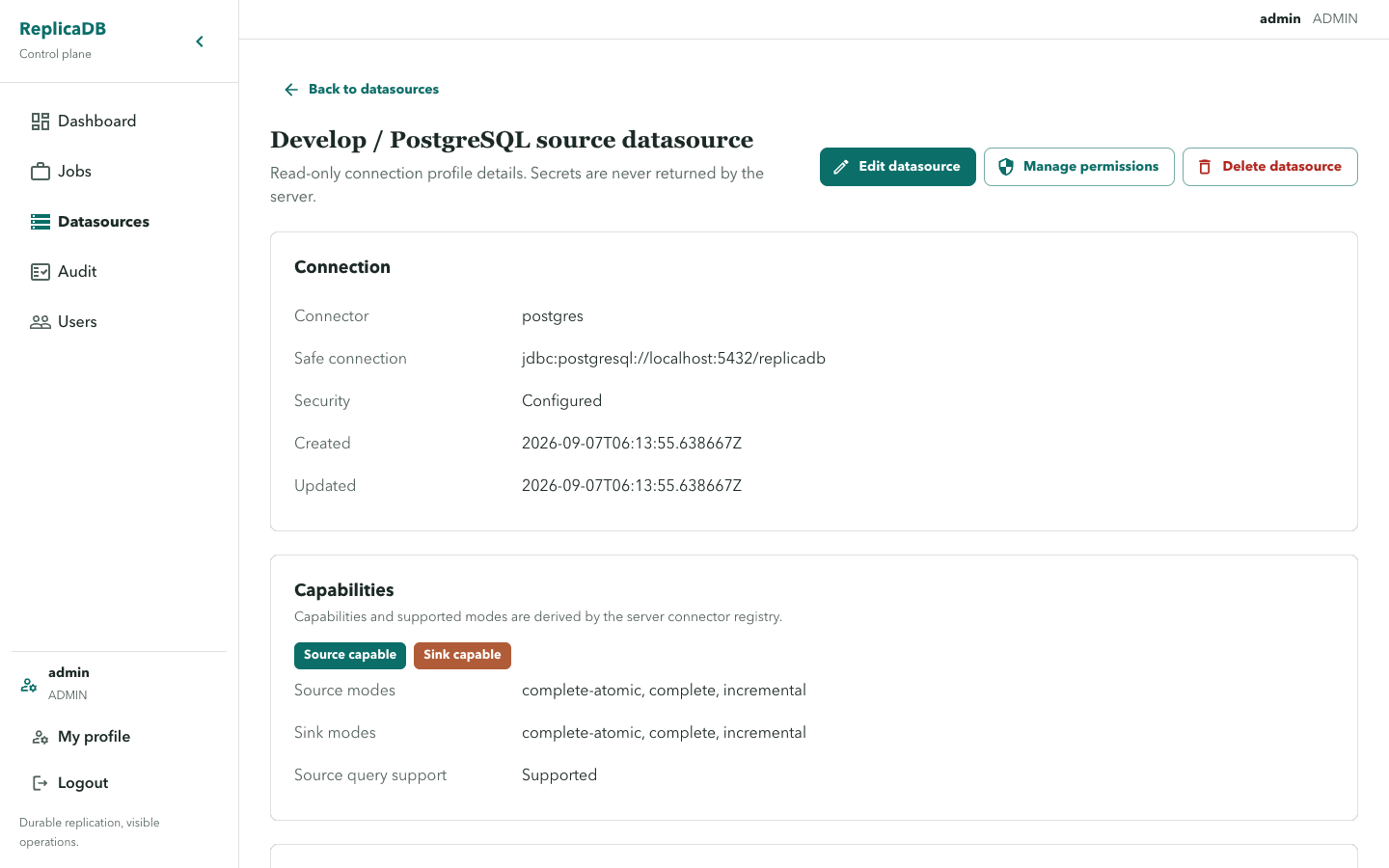
Task: Click the pencil icon on Edit datasource
Action: [841, 167]
